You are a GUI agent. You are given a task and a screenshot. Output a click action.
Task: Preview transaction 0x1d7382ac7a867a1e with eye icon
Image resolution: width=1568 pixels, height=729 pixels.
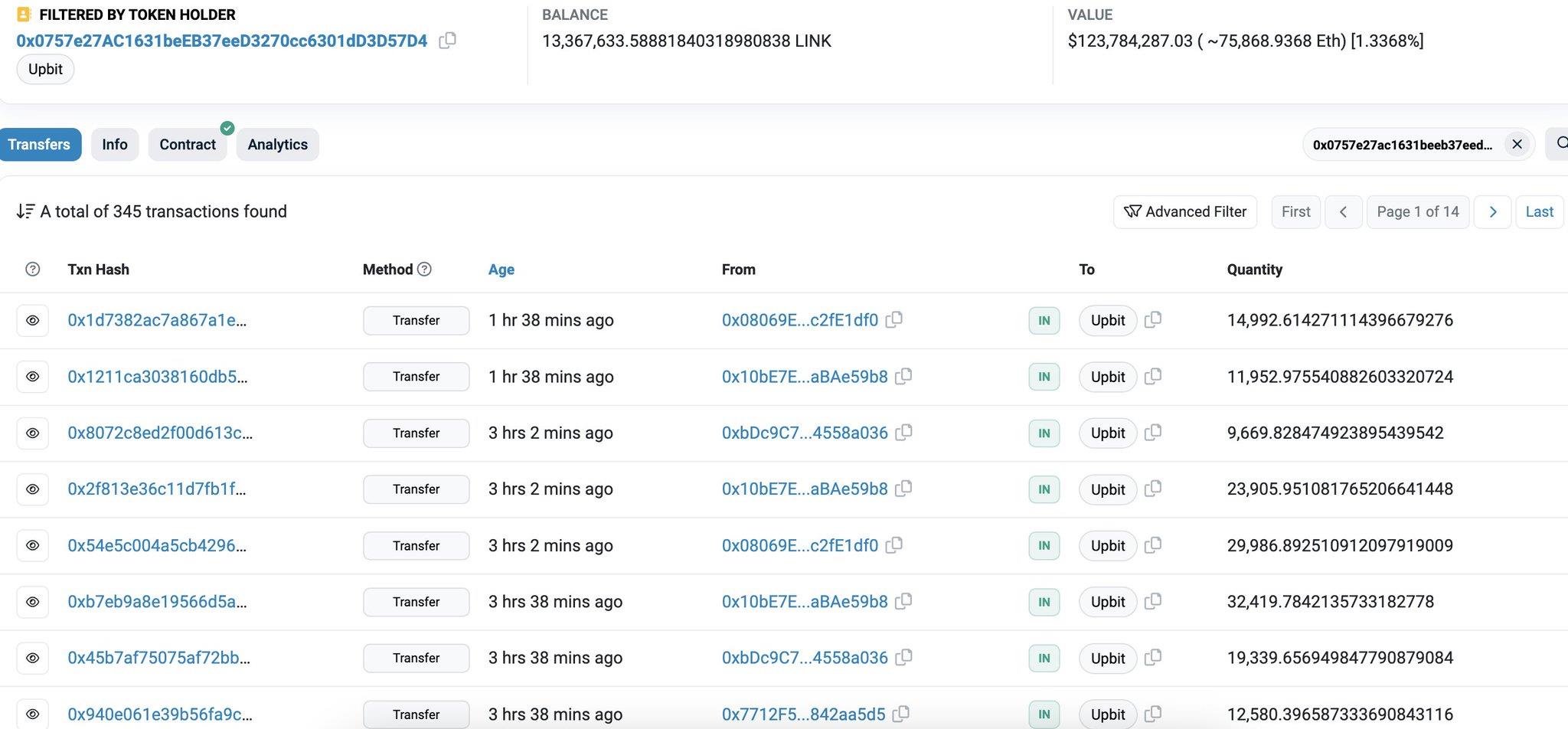click(33, 320)
